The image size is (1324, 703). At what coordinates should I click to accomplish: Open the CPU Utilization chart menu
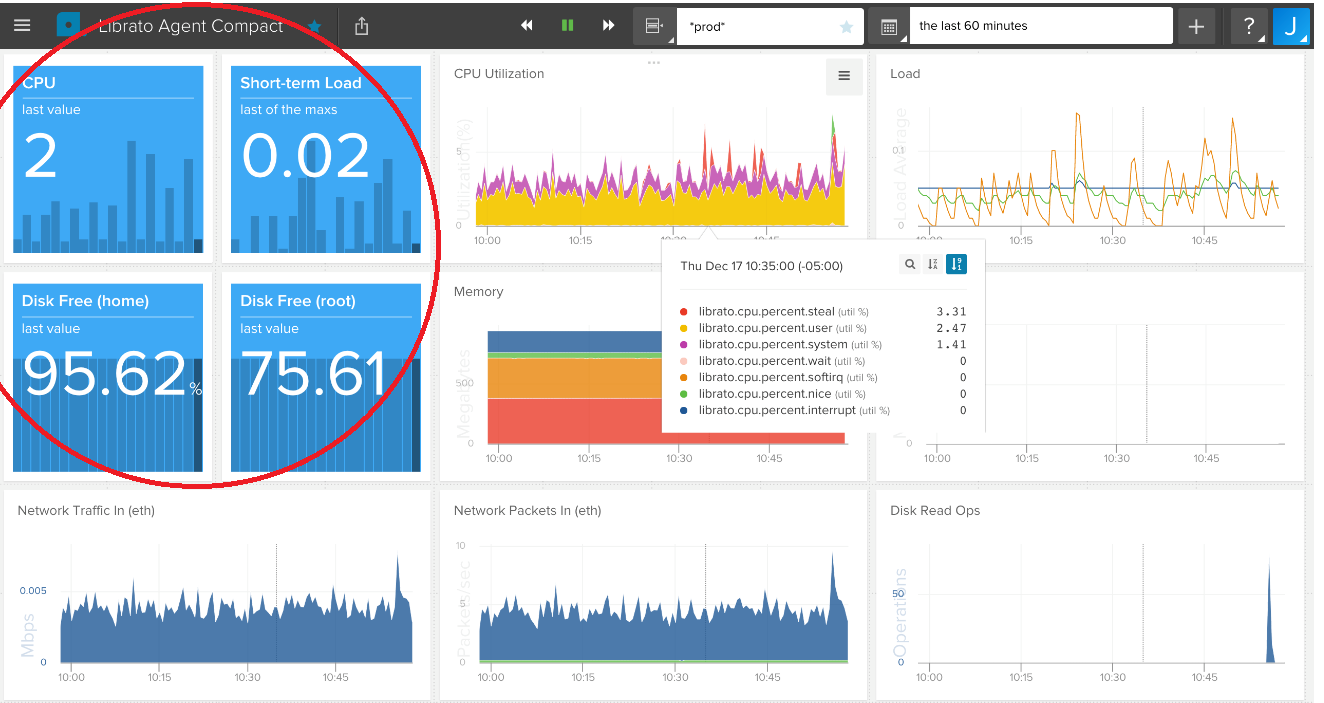tap(844, 76)
